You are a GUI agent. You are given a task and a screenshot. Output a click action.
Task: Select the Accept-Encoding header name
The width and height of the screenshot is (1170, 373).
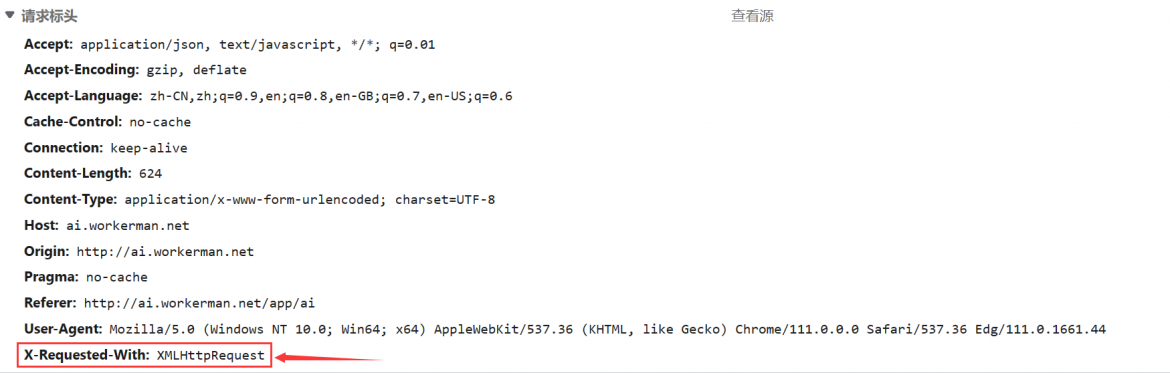pyautogui.click(x=81, y=70)
